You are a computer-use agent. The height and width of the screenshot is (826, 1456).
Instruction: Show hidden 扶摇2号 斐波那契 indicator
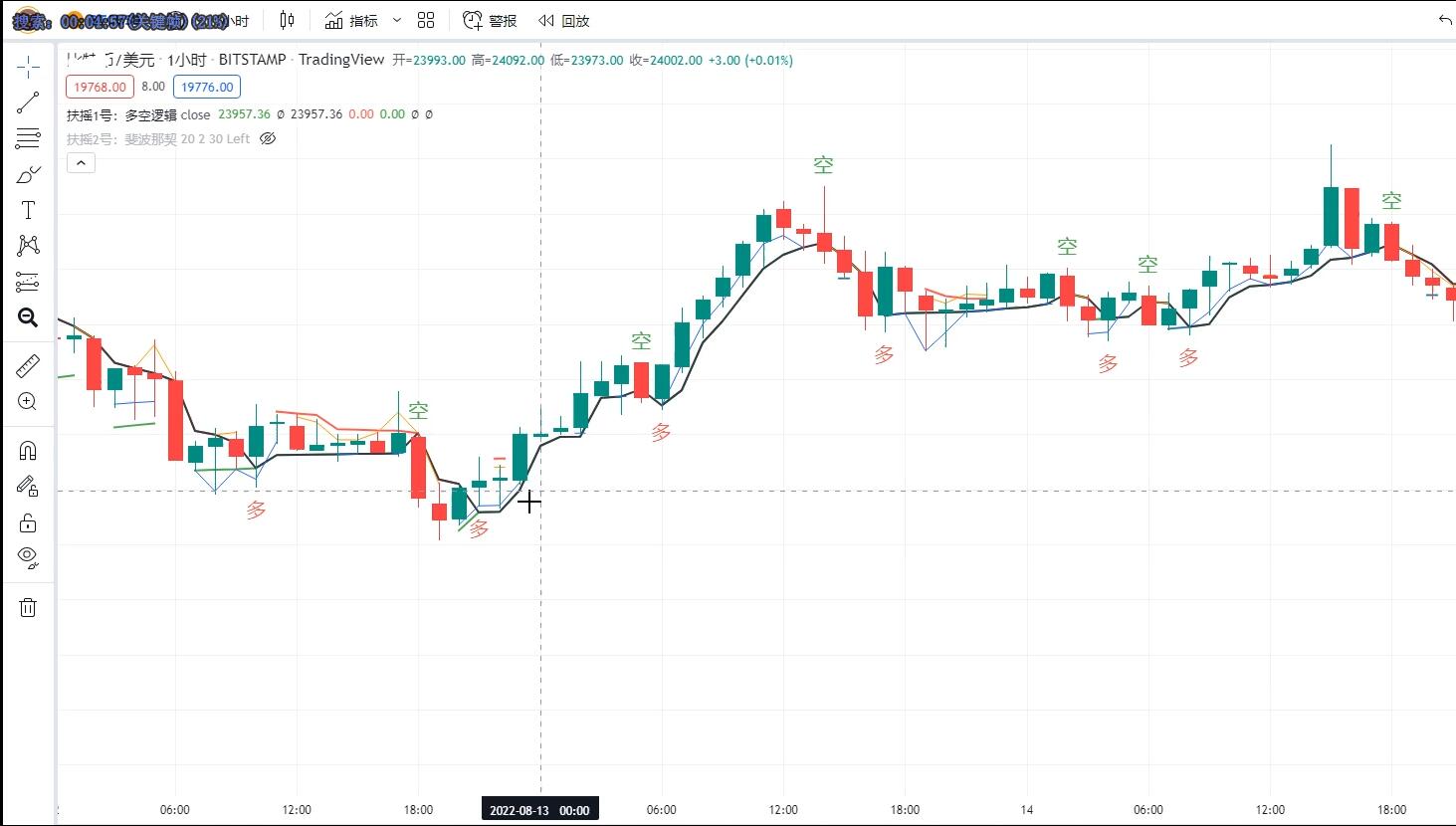pos(268,139)
